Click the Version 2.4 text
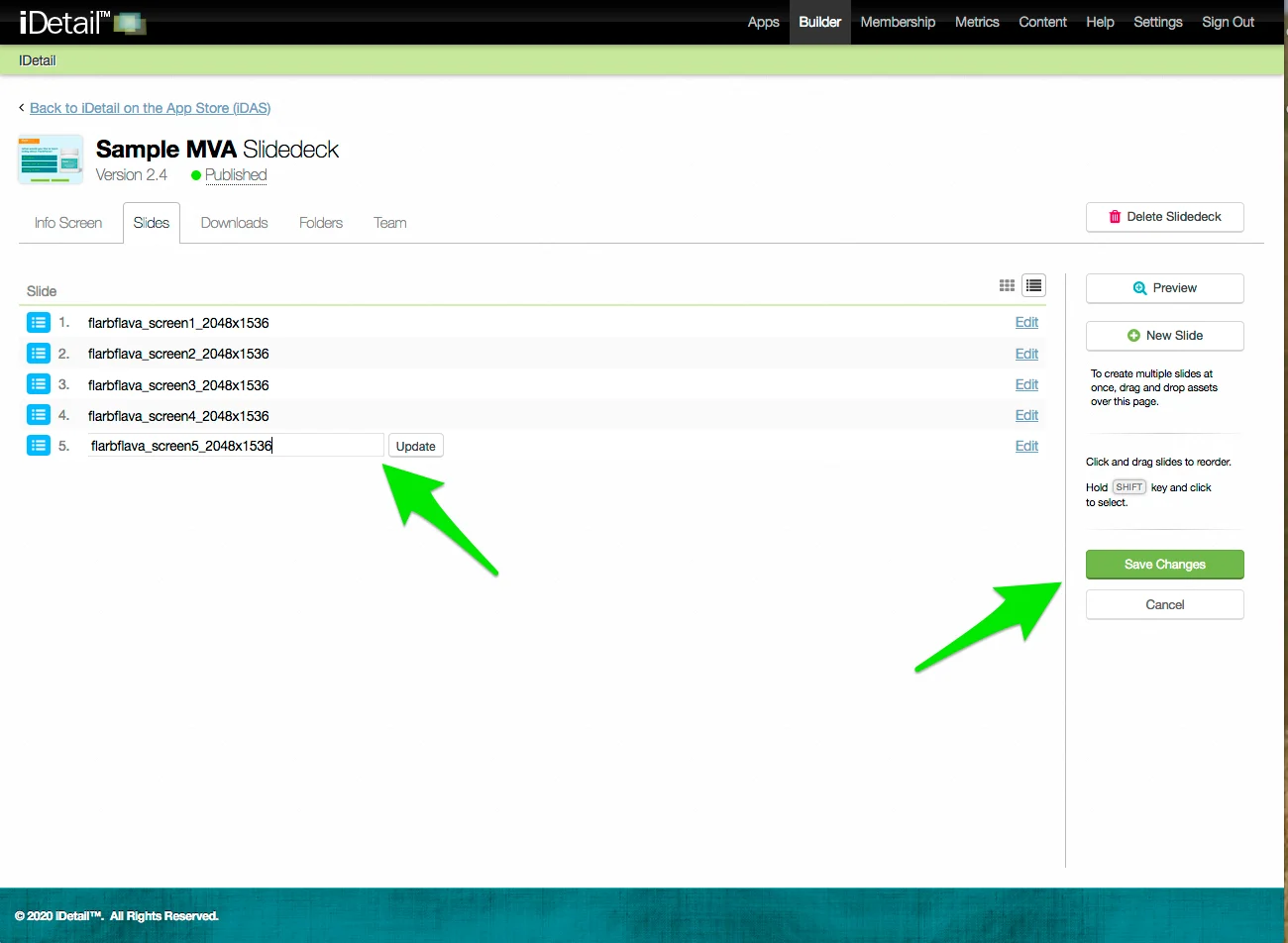 [132, 175]
